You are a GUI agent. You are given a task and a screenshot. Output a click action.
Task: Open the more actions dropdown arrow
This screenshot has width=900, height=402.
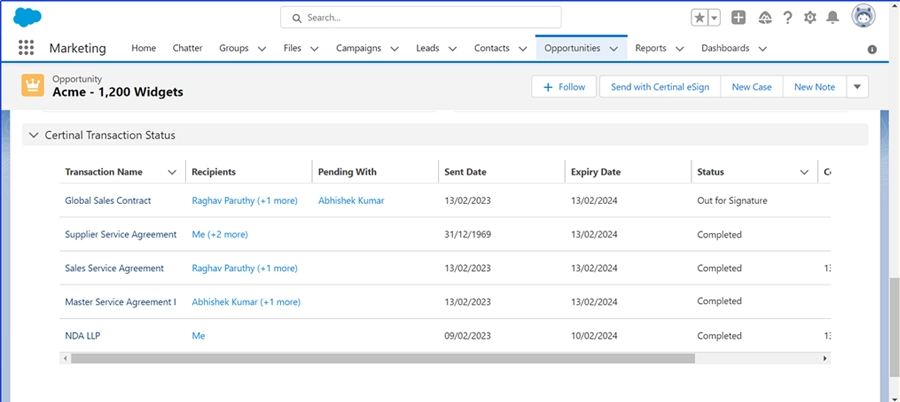(858, 87)
